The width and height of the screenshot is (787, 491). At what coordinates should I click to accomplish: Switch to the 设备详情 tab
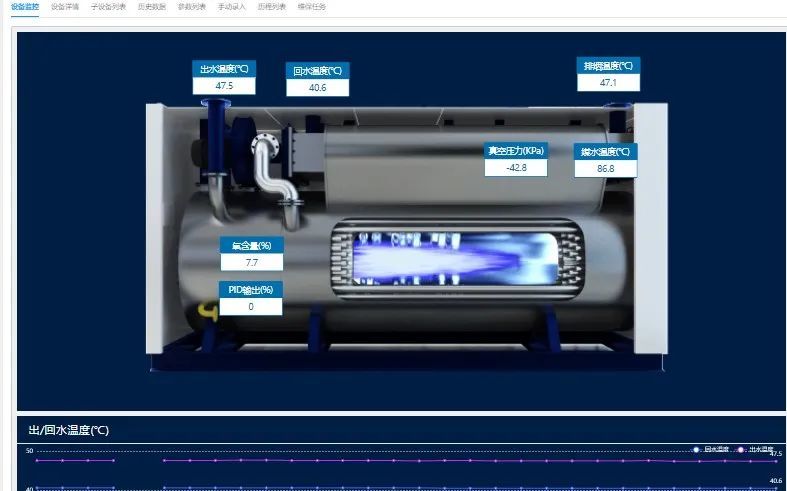tap(65, 6)
